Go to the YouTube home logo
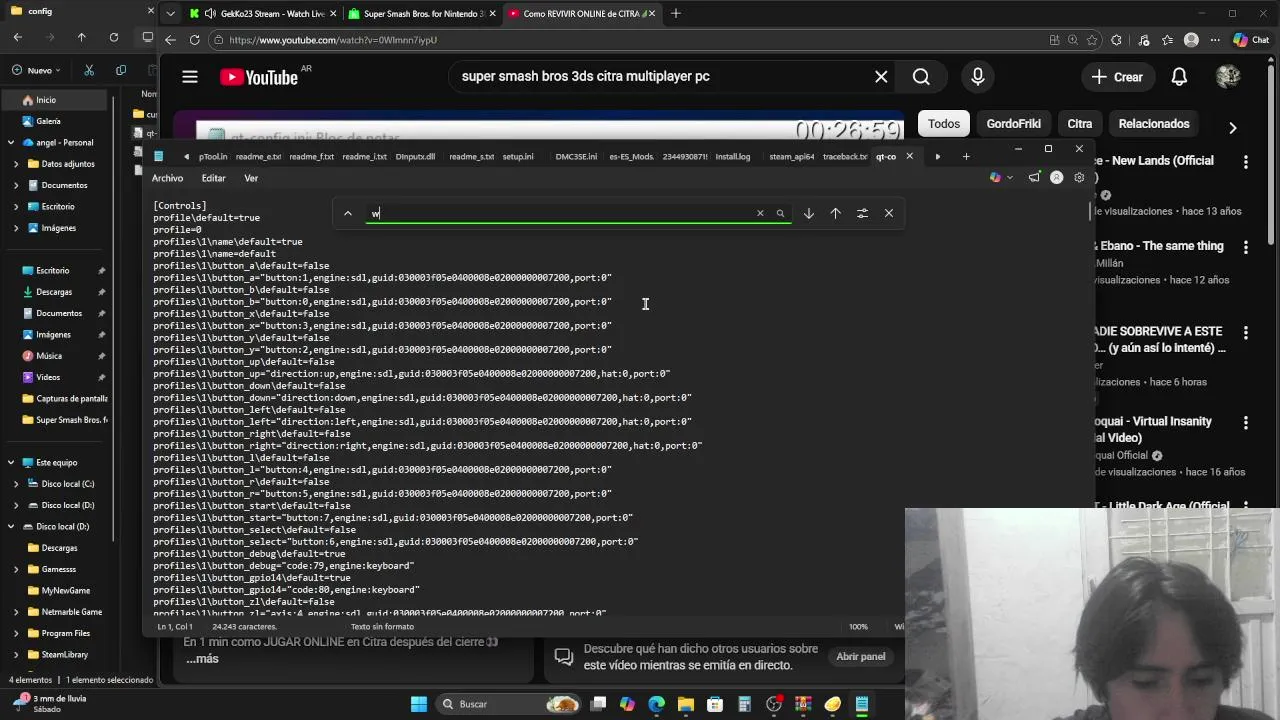 (259, 77)
